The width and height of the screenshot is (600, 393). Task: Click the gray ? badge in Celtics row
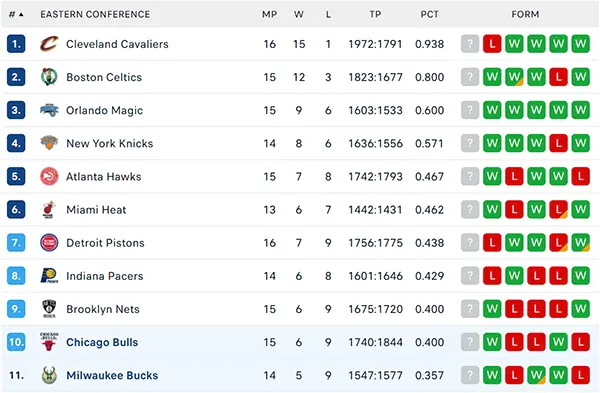[x=470, y=77]
